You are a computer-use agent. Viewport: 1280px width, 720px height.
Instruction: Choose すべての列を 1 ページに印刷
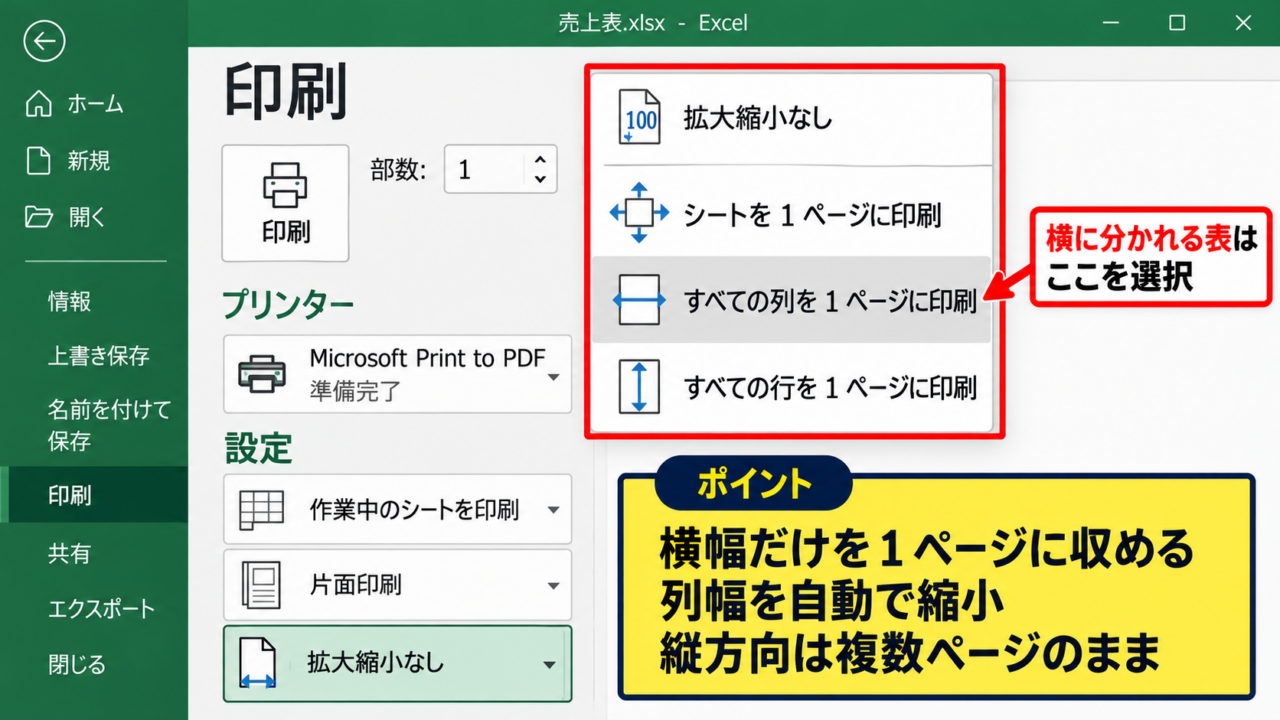click(792, 300)
